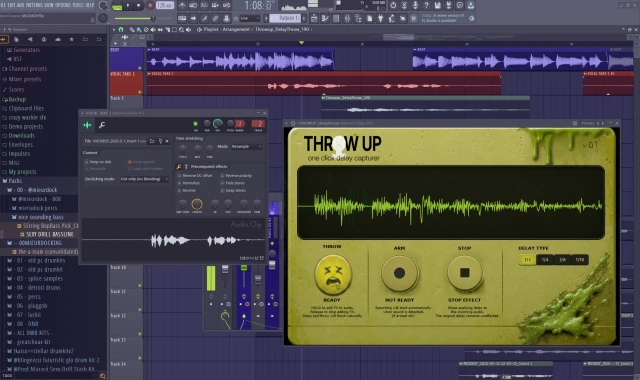This screenshot has height=380, width=640.
Task: Open the Declicking mode dropdown
Action: coord(143,179)
